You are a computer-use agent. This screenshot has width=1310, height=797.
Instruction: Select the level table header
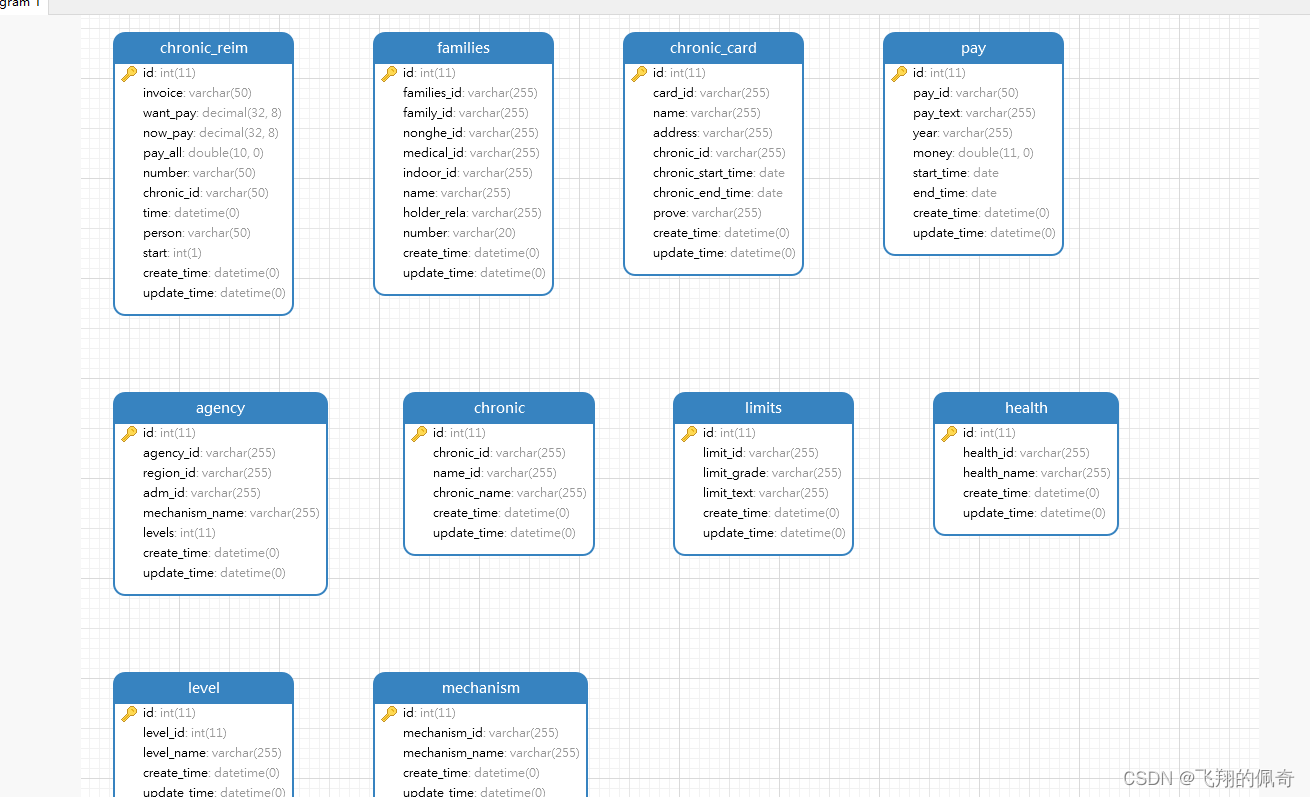pos(203,688)
